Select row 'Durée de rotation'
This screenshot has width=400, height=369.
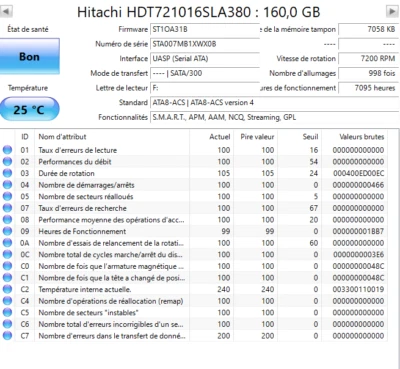[x=194, y=173]
